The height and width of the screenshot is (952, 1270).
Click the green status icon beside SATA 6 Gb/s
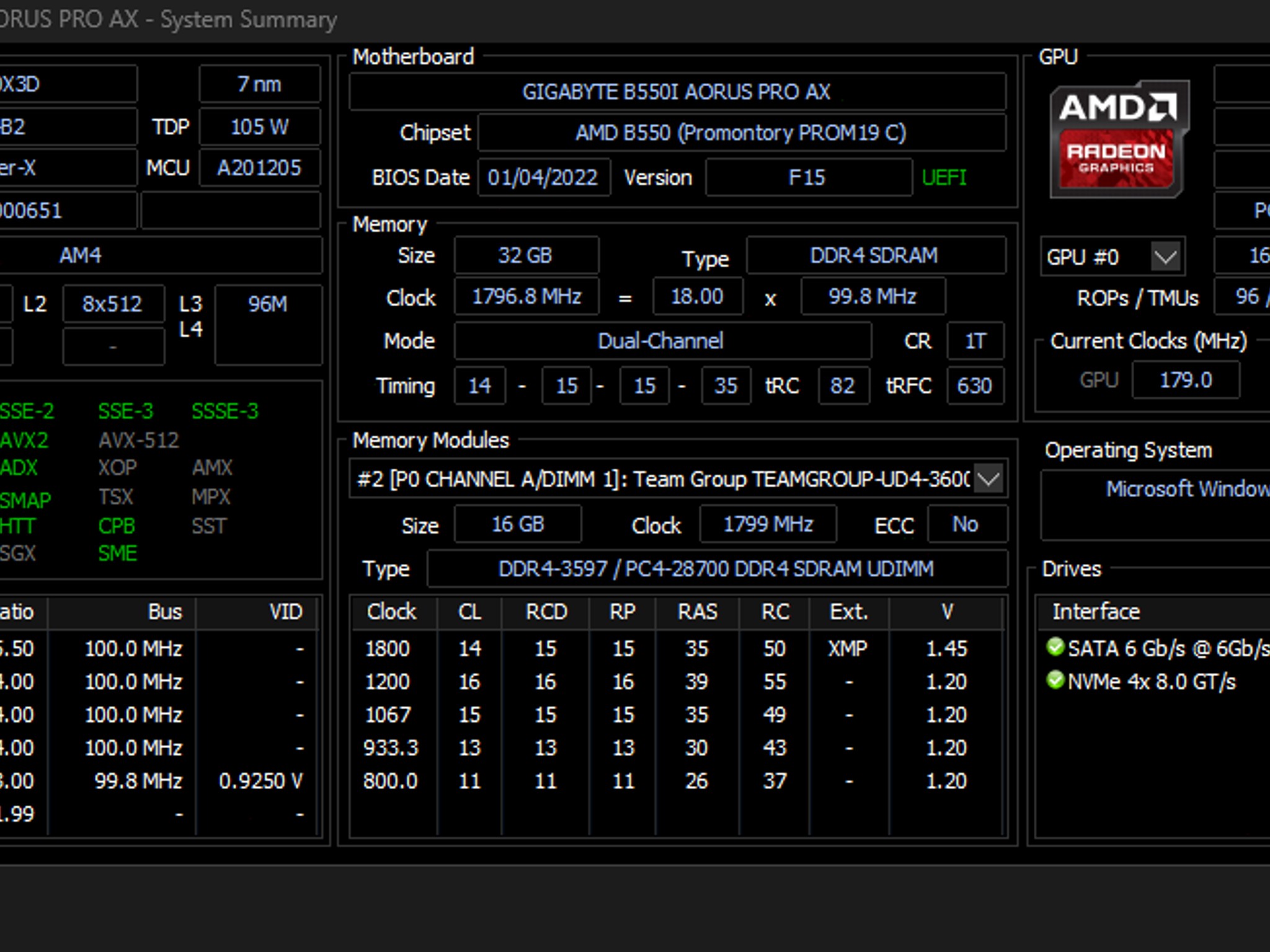tap(1056, 648)
